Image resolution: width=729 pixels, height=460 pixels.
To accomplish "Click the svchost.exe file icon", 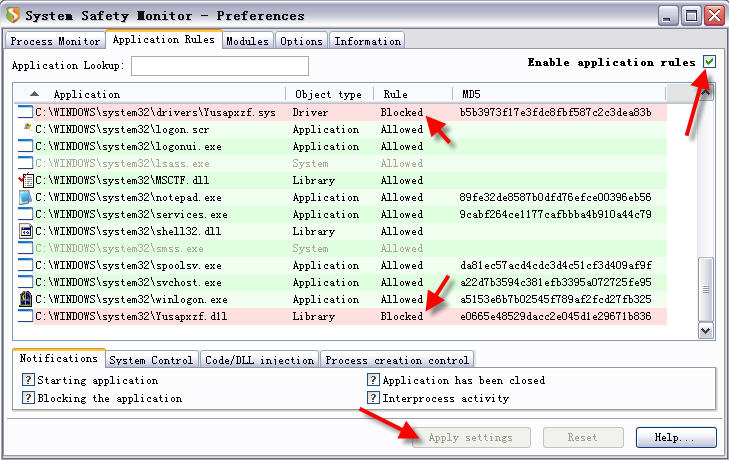I will pos(25,282).
